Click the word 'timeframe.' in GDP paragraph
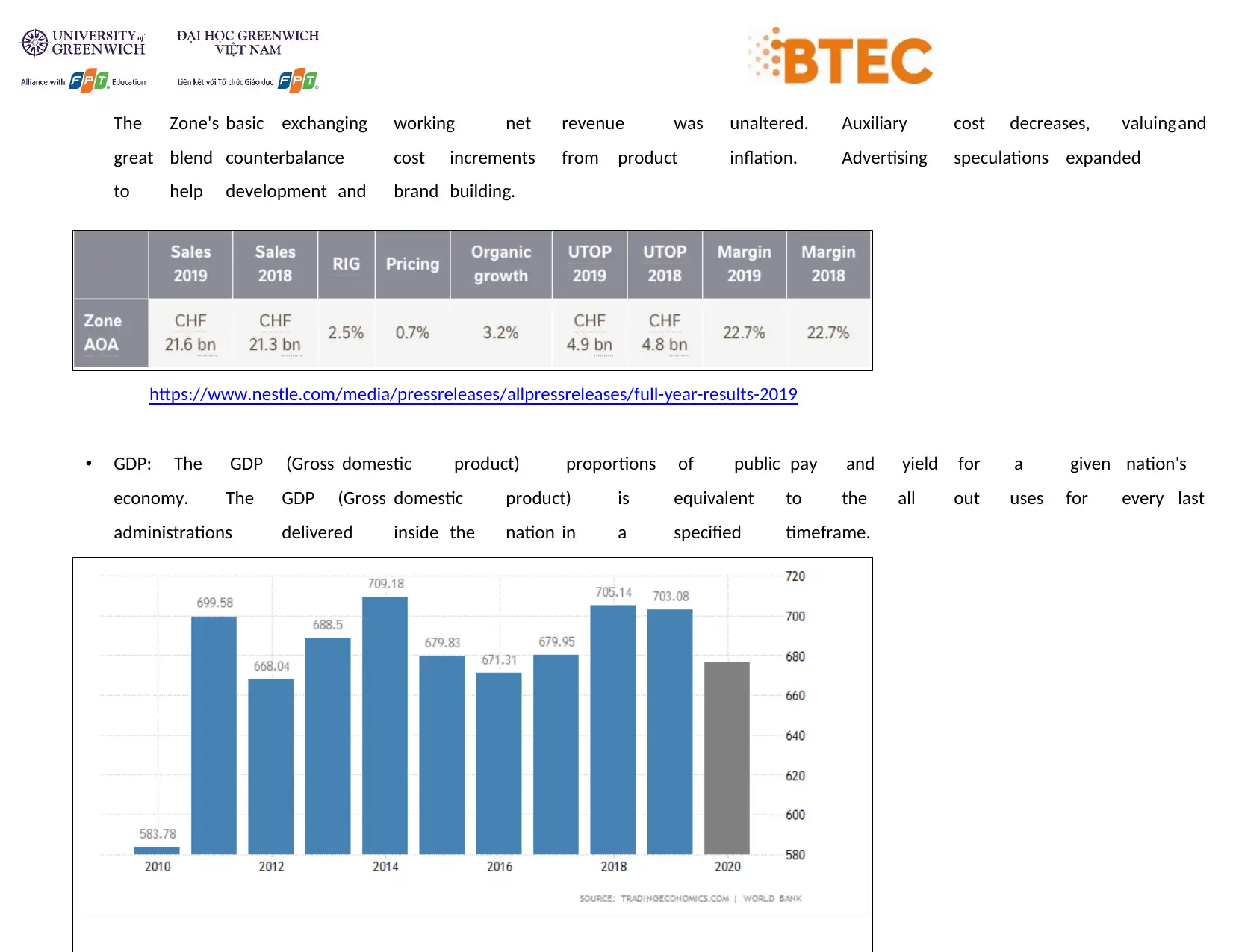This screenshot has width=1233, height=952. point(827,532)
